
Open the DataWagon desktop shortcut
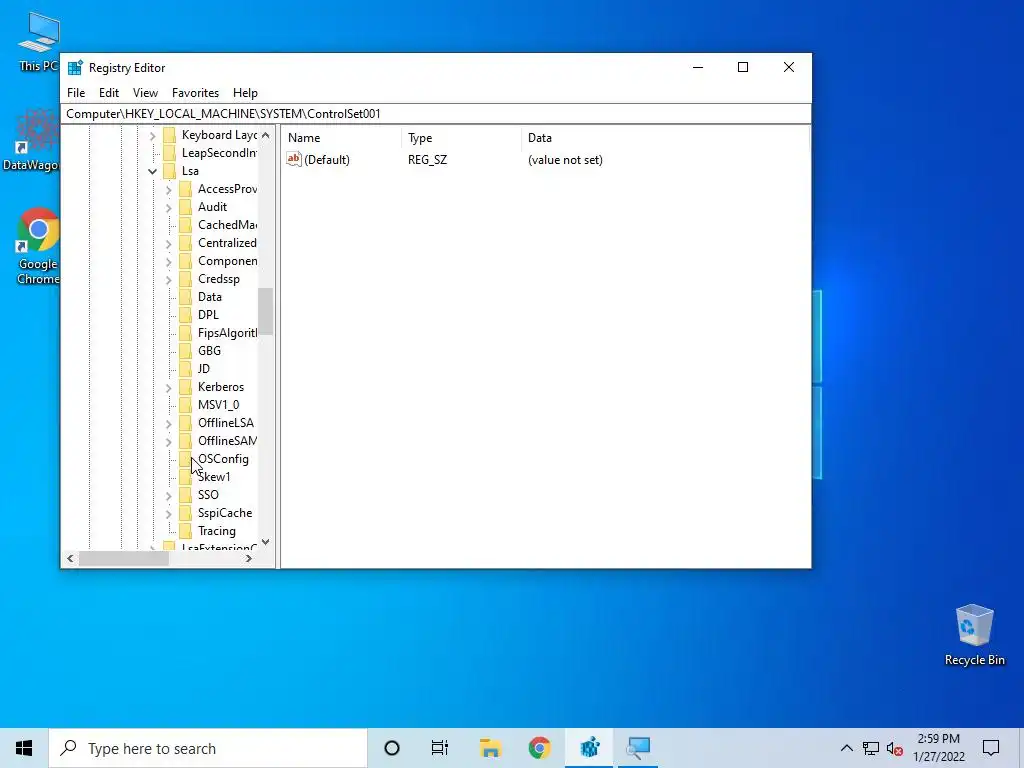[31, 140]
